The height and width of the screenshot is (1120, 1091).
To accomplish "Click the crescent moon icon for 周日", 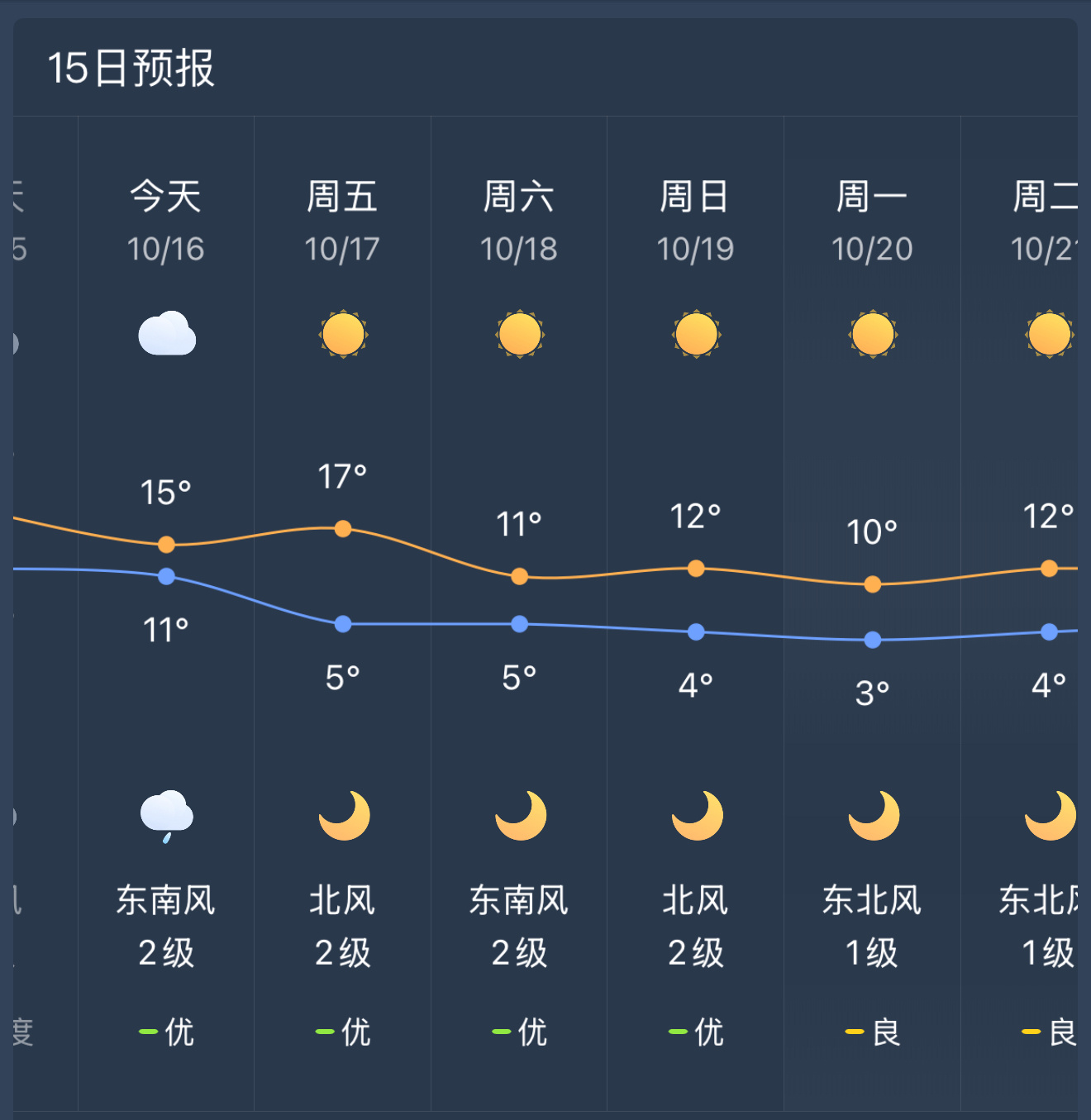I will click(698, 816).
